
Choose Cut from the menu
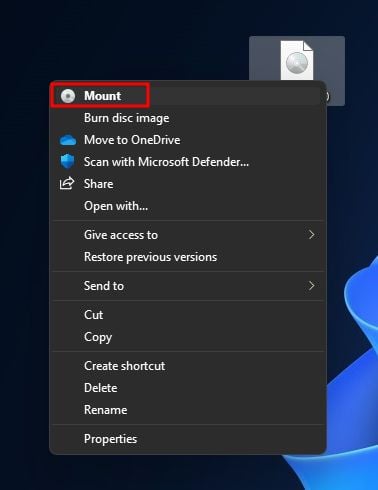188,315
